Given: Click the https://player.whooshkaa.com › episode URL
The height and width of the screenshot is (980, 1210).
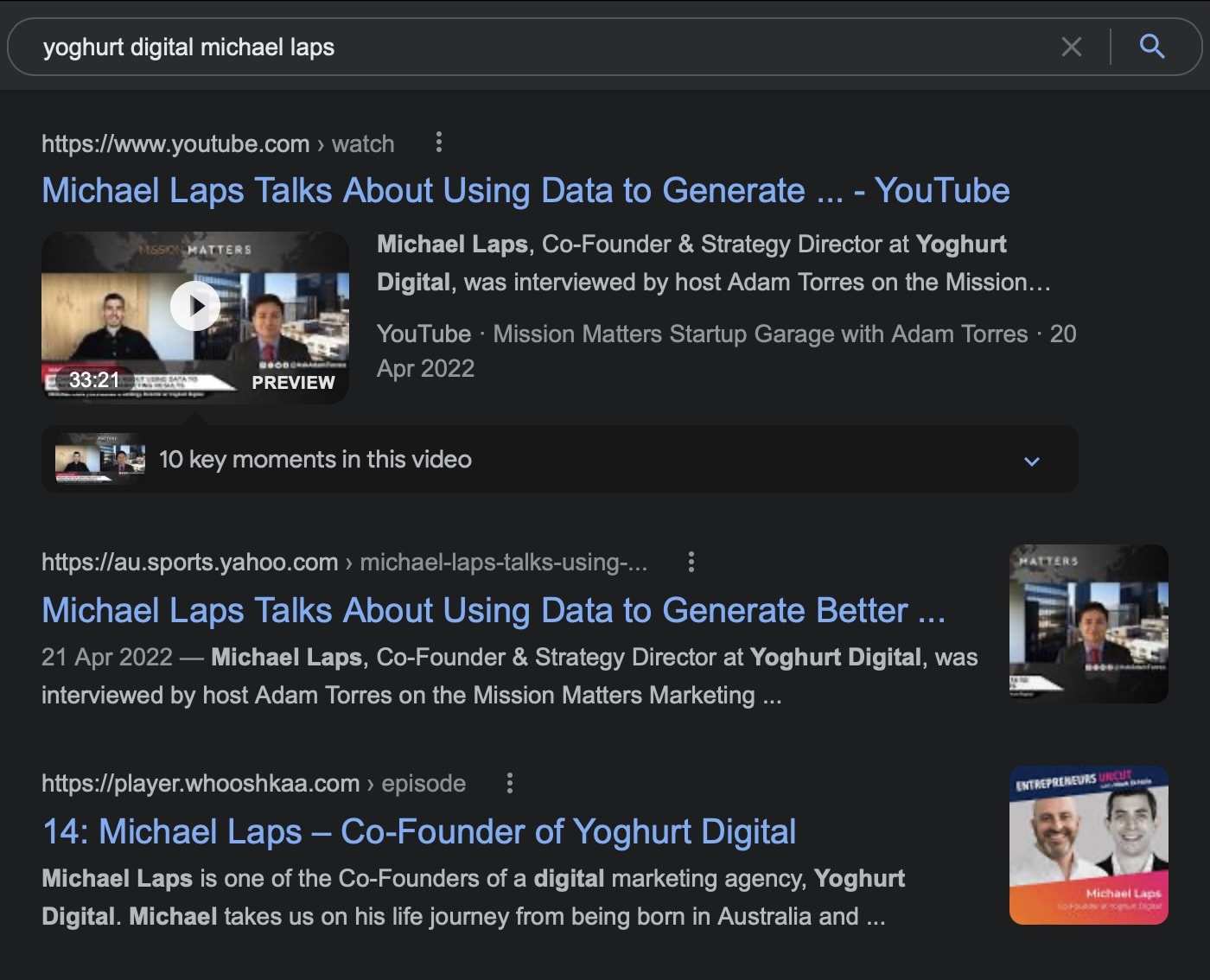Looking at the screenshot, I should click(x=253, y=784).
